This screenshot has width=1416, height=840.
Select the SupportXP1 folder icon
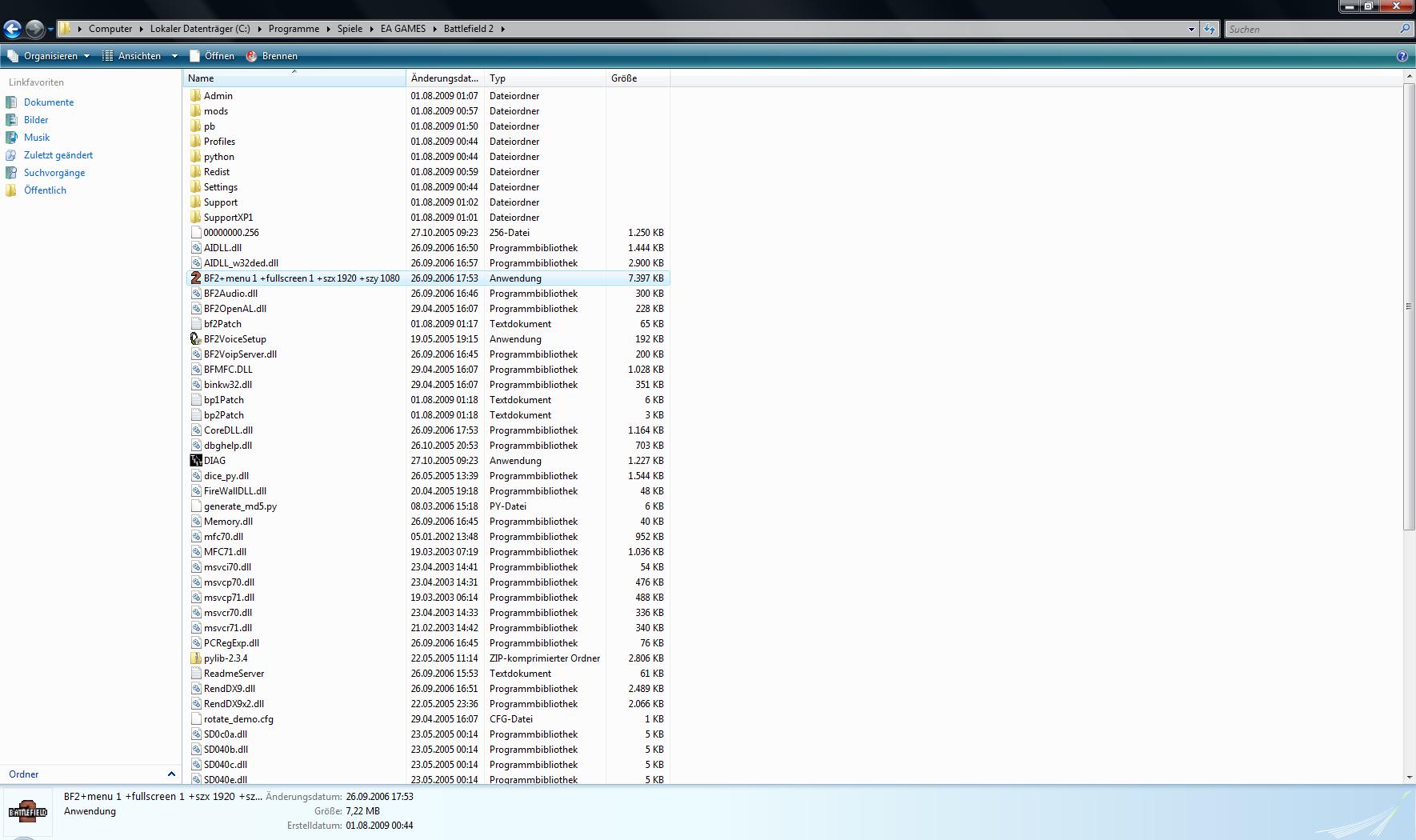[196, 218]
